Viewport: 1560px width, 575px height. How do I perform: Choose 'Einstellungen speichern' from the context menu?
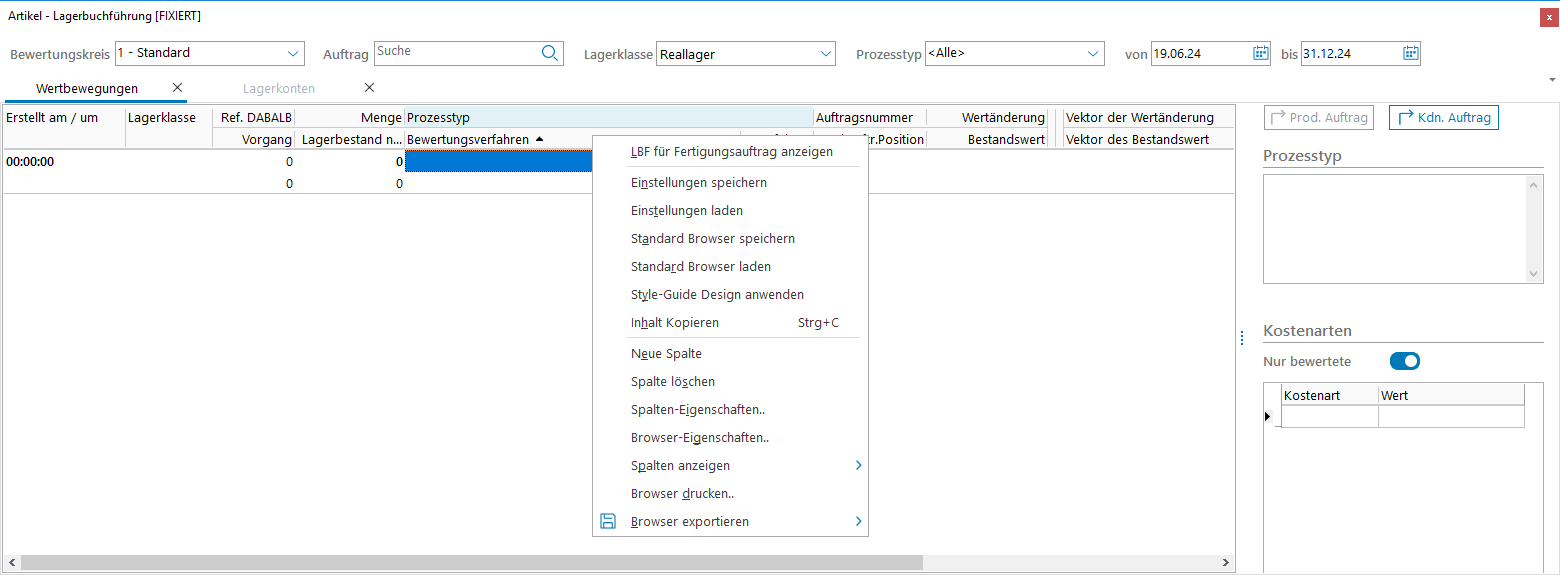[x=699, y=183]
